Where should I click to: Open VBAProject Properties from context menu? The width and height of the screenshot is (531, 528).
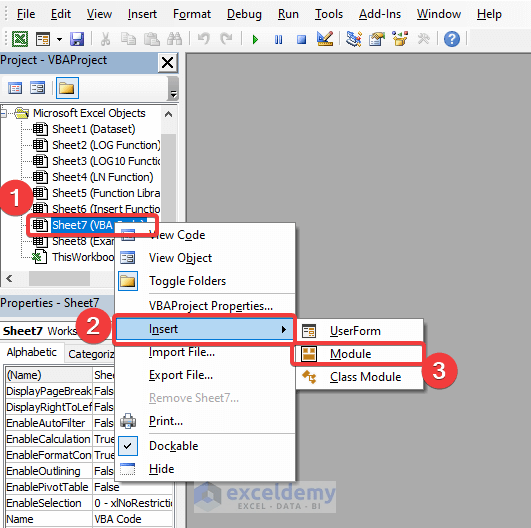pyautogui.click(x=205, y=306)
